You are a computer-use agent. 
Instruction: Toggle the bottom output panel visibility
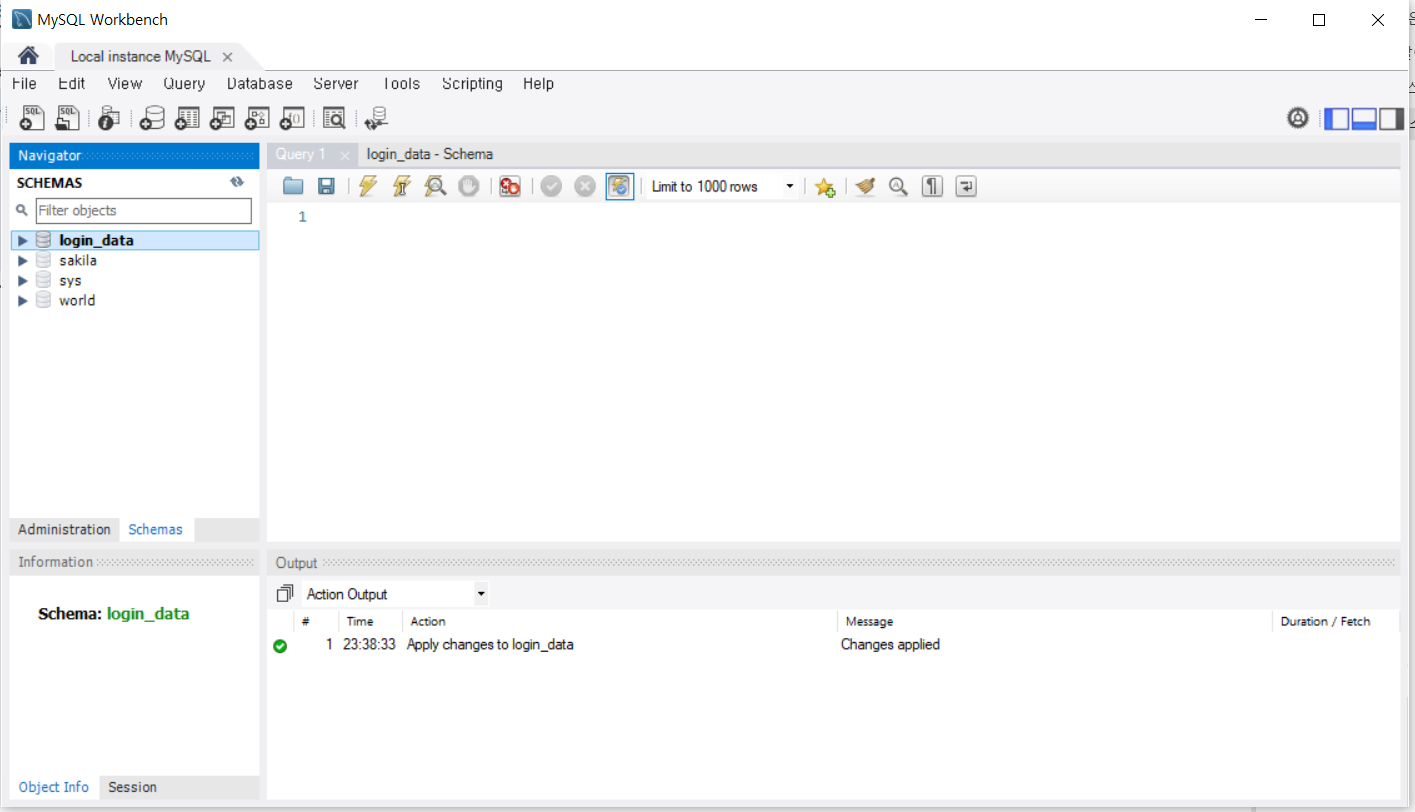click(x=1364, y=119)
